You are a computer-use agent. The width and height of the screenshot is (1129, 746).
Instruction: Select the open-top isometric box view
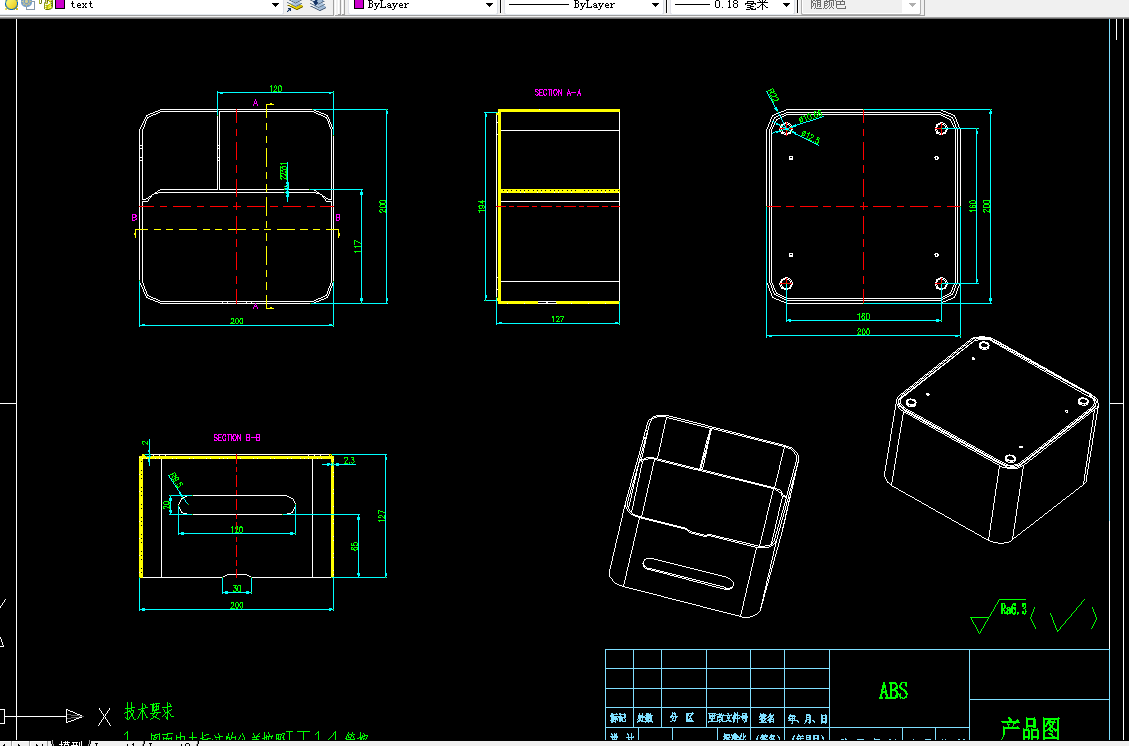pyautogui.click(x=704, y=516)
